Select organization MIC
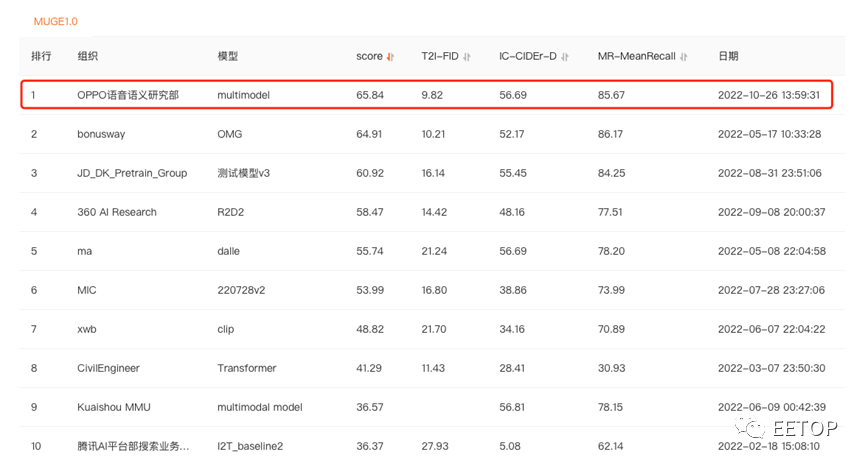 (x=87, y=290)
